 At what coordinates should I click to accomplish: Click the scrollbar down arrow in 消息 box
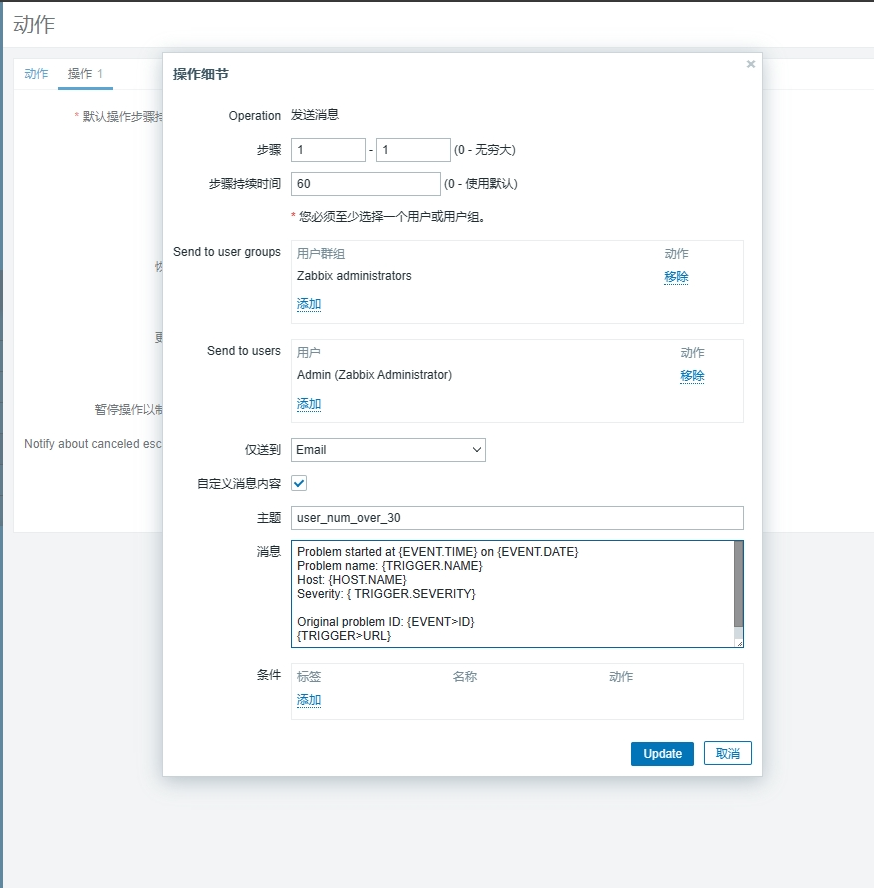(738, 633)
